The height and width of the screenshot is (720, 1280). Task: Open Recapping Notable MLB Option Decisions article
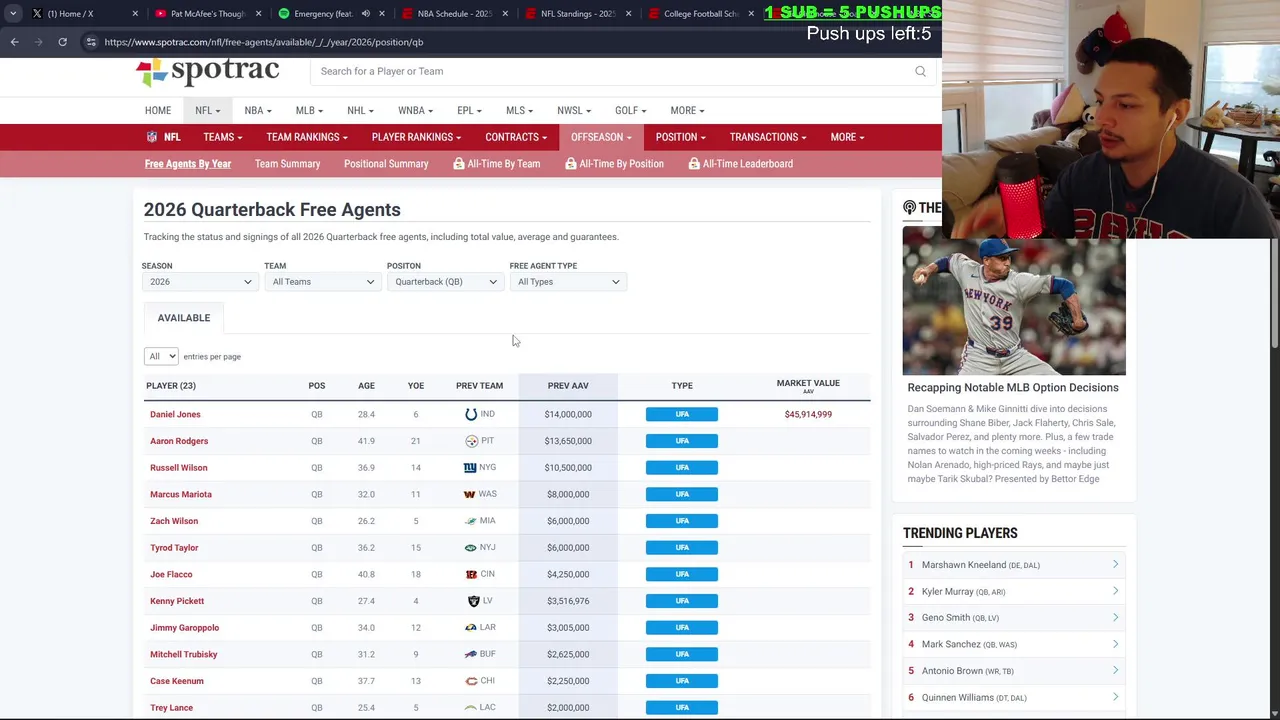pyautogui.click(x=1013, y=388)
